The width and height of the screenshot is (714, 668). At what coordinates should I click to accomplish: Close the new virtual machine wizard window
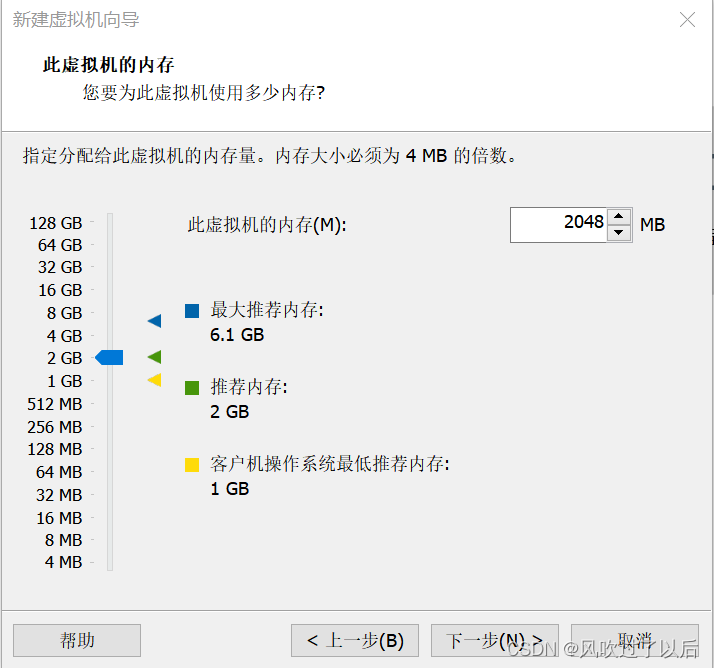coord(687,20)
